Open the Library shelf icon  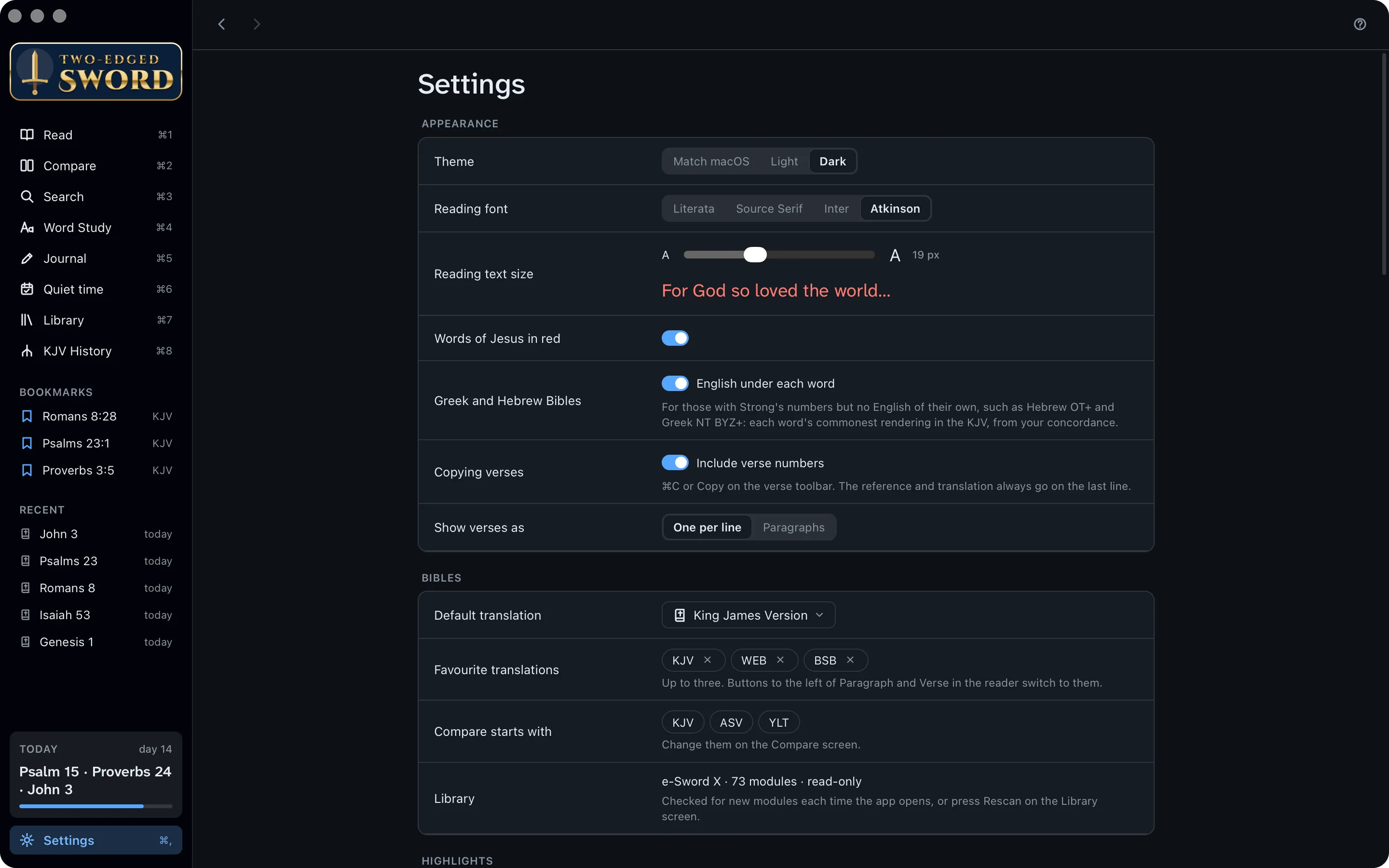pos(27,320)
